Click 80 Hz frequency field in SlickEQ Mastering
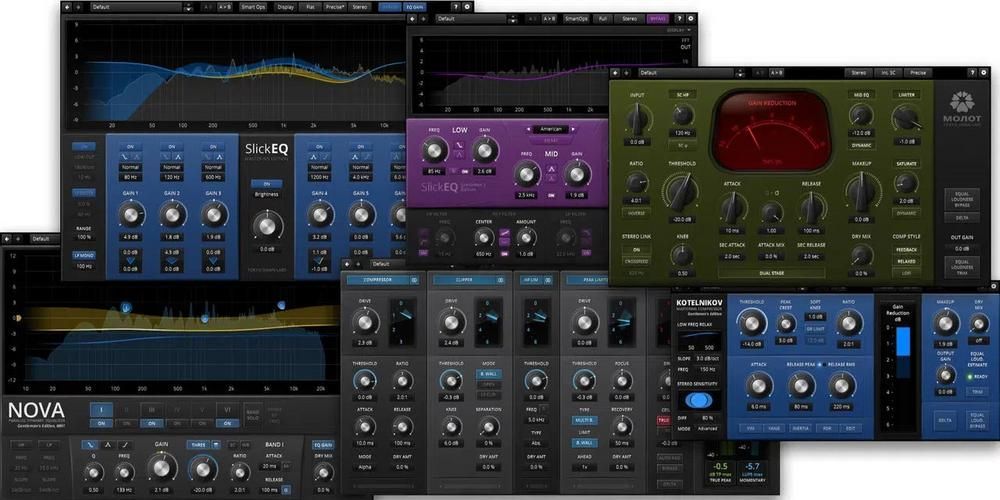1000x500 pixels. pos(130,177)
